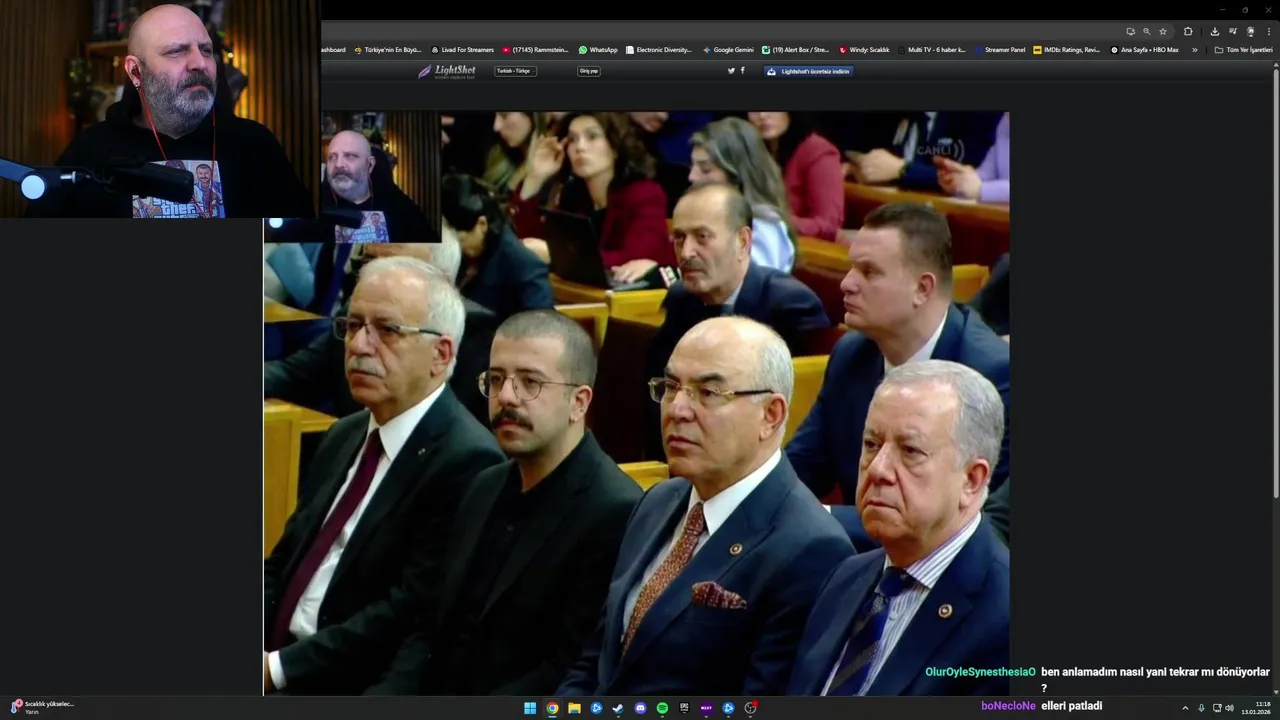
Task: Click the Giriş yap login button
Action: tap(589, 71)
